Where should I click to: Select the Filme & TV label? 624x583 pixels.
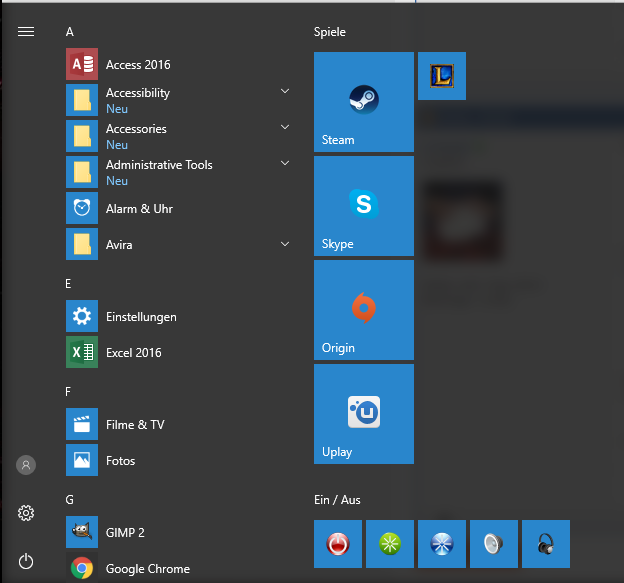pos(135,425)
